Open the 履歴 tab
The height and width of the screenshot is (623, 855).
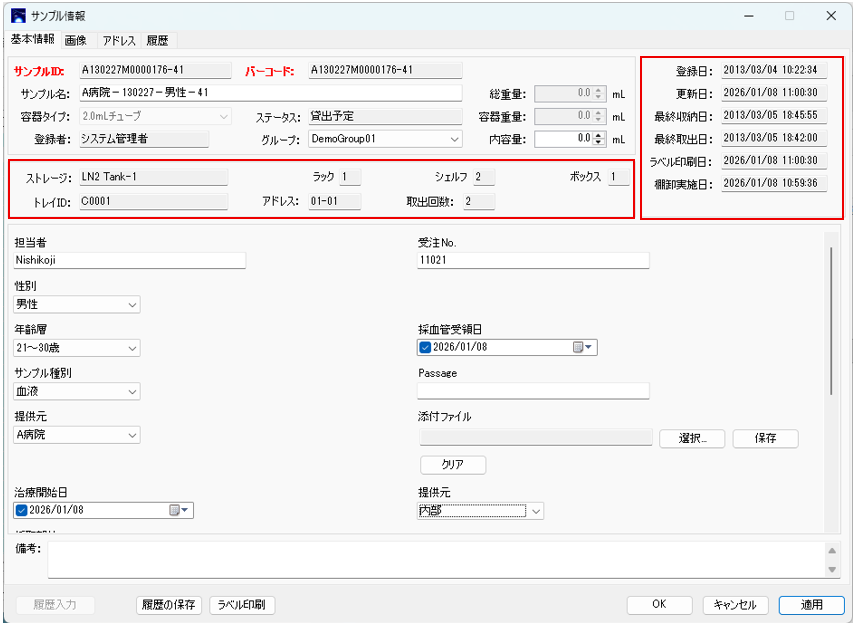pos(158,40)
